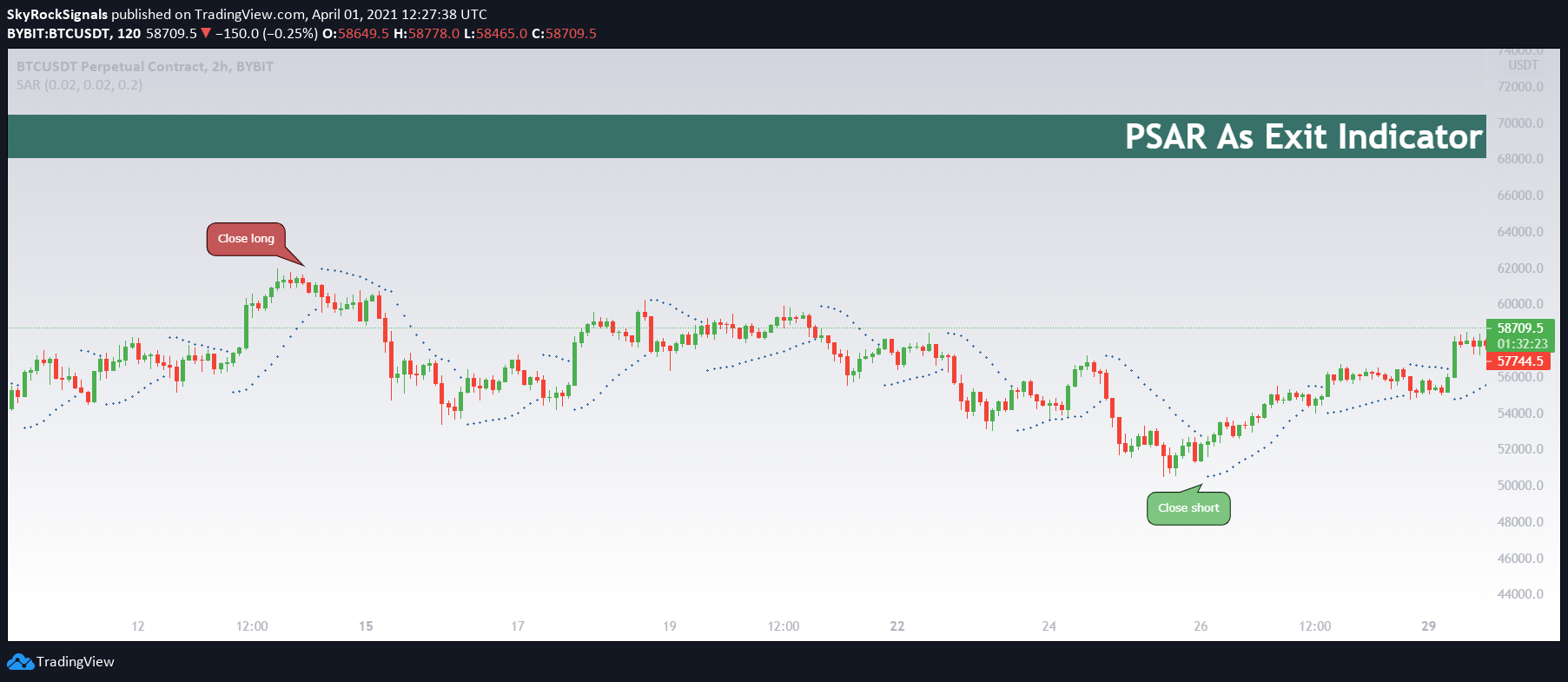Click the 01:32:23 countdown timer label

coord(1522,344)
